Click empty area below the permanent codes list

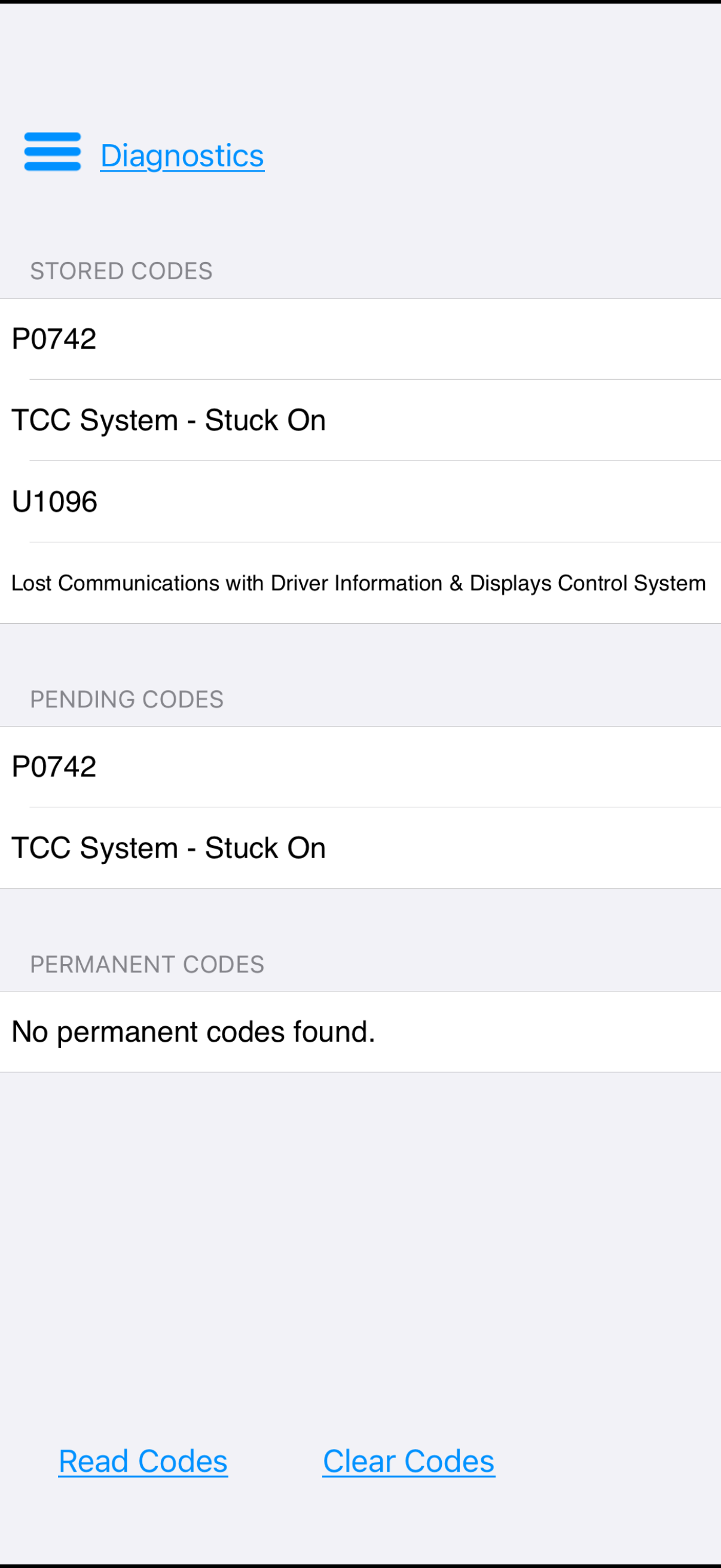tap(360, 1248)
